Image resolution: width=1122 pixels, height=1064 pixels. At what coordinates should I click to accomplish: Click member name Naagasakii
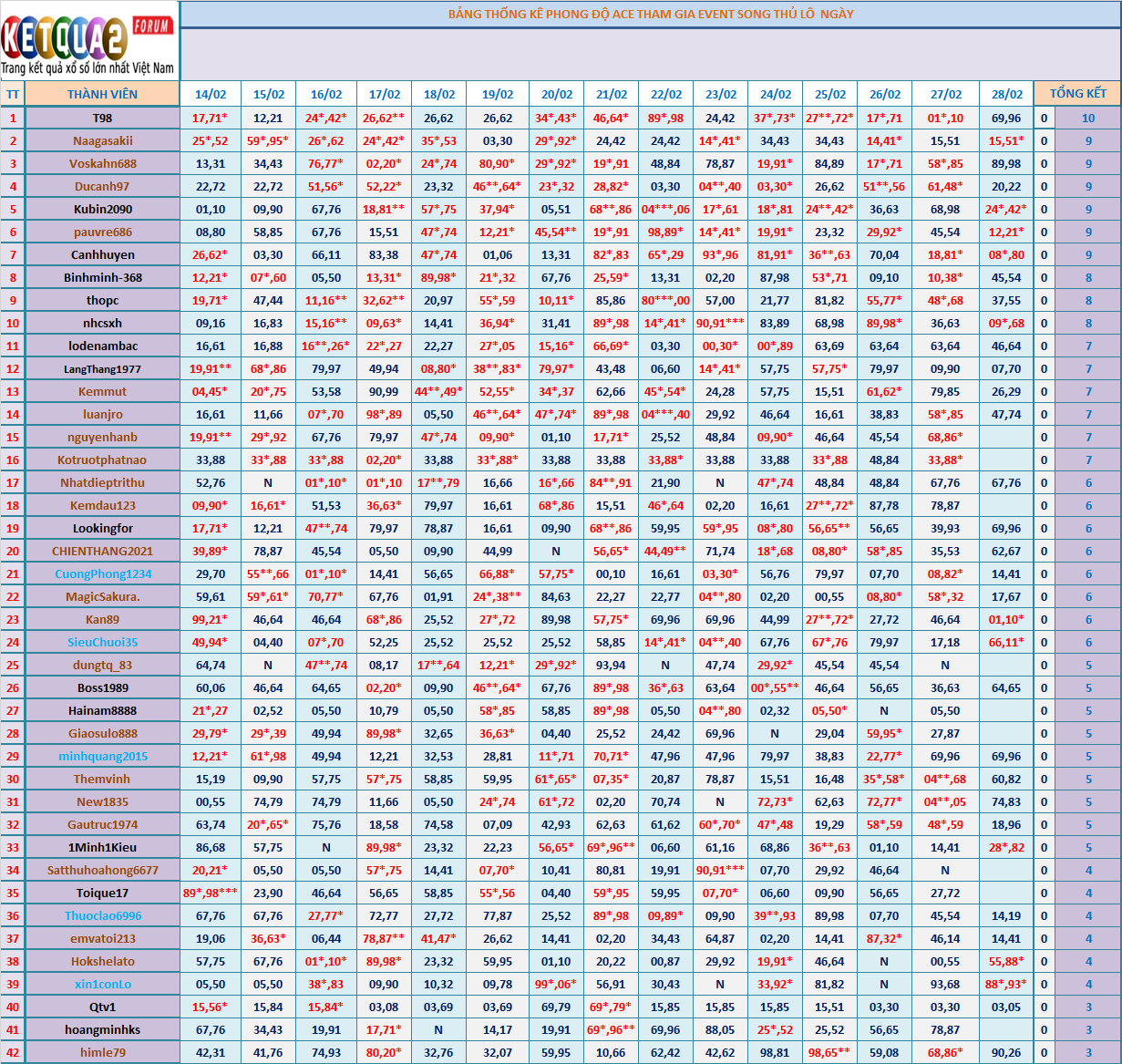click(x=102, y=140)
